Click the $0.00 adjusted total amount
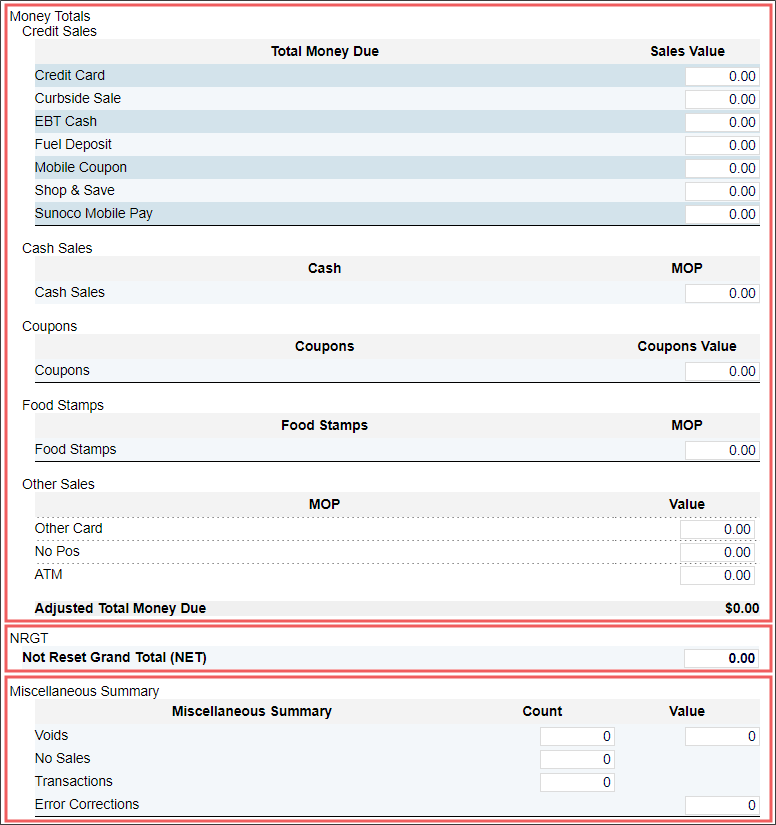The width and height of the screenshot is (776, 825). pyautogui.click(x=742, y=609)
